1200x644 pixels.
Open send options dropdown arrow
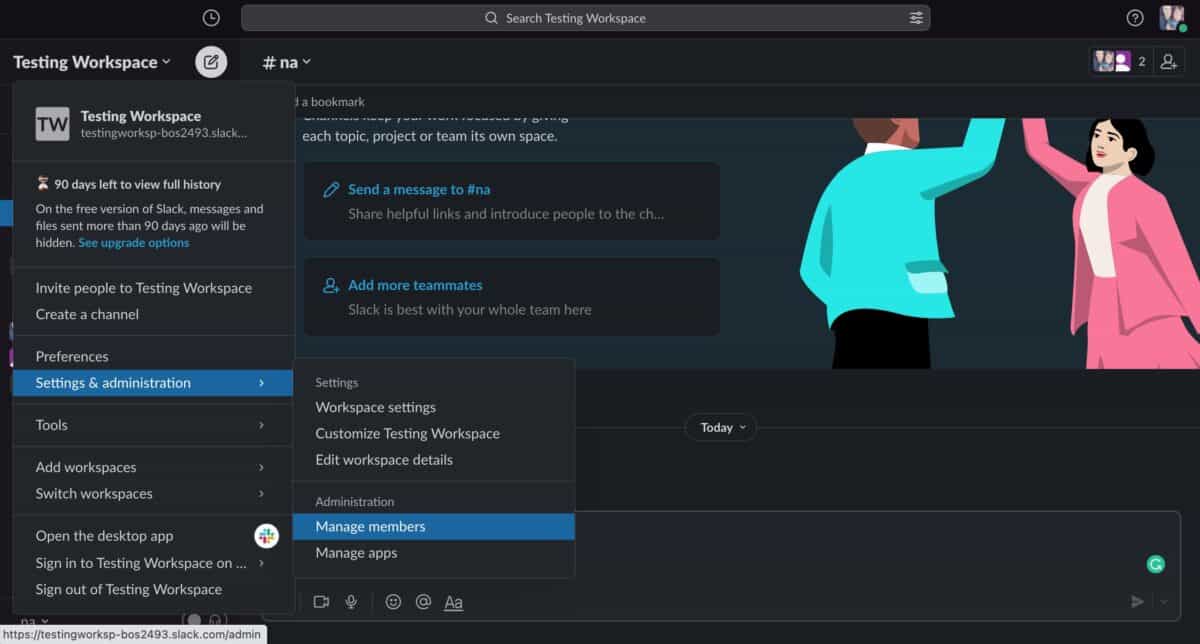pyautogui.click(x=1164, y=602)
